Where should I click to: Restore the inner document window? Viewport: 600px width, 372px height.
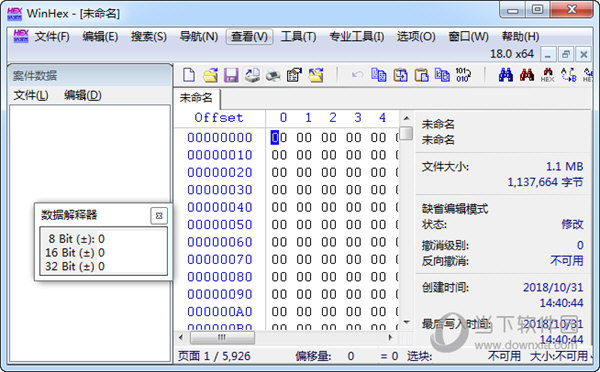566,55
